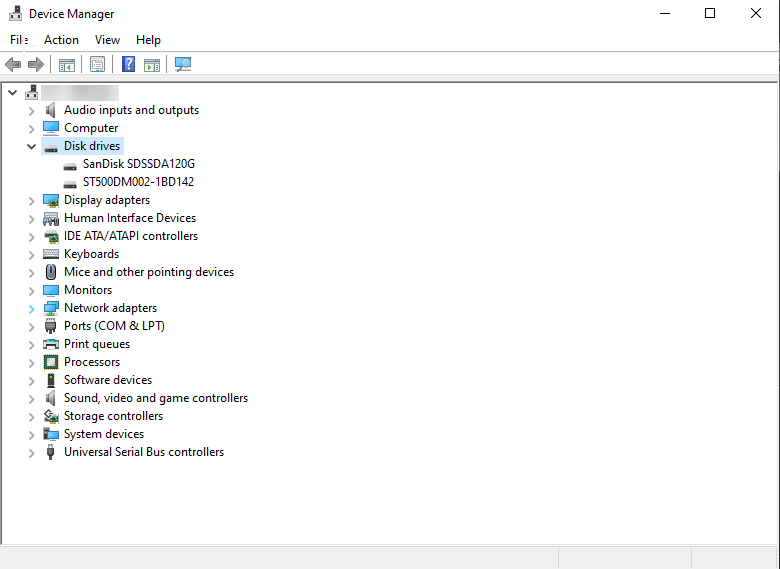Close the Device Manager window
The width and height of the screenshot is (780, 569).
click(x=756, y=13)
